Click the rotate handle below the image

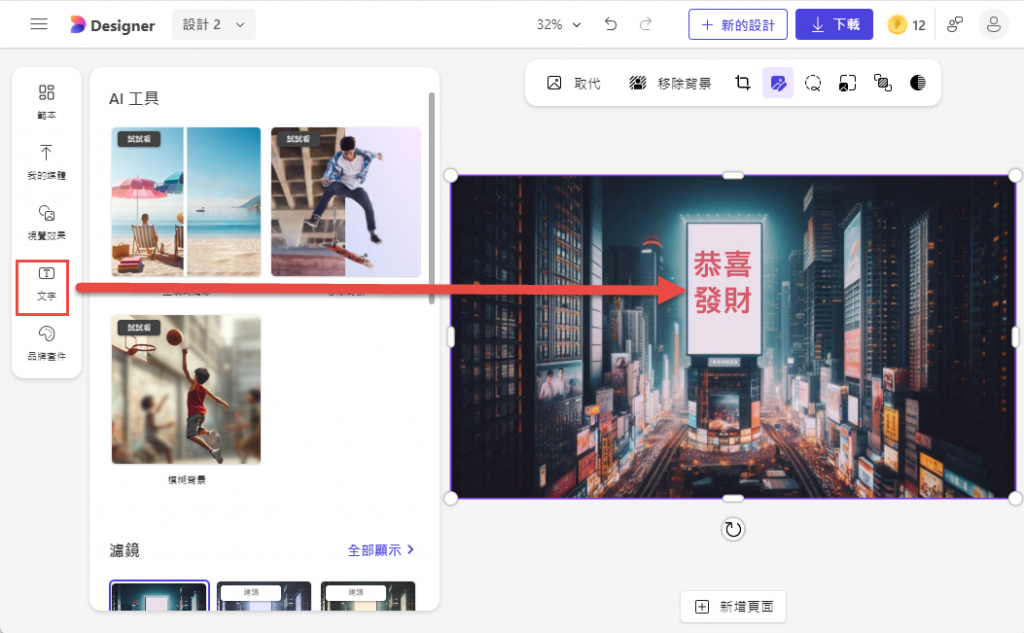[733, 529]
